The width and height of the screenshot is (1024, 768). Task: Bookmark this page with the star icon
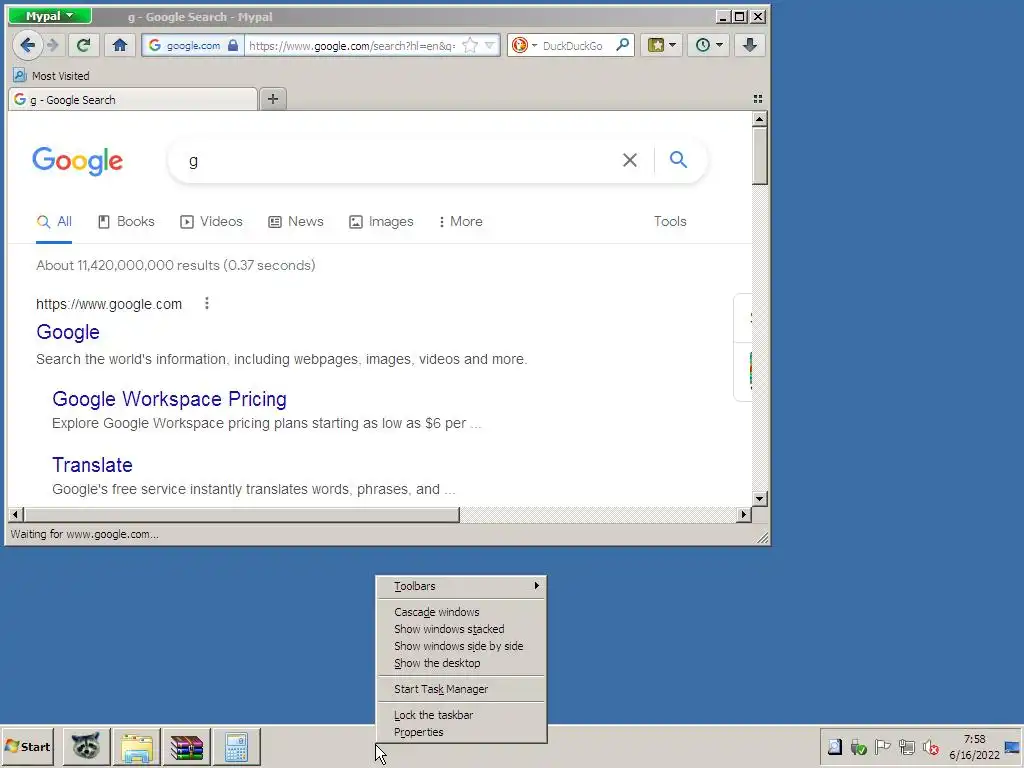point(470,45)
